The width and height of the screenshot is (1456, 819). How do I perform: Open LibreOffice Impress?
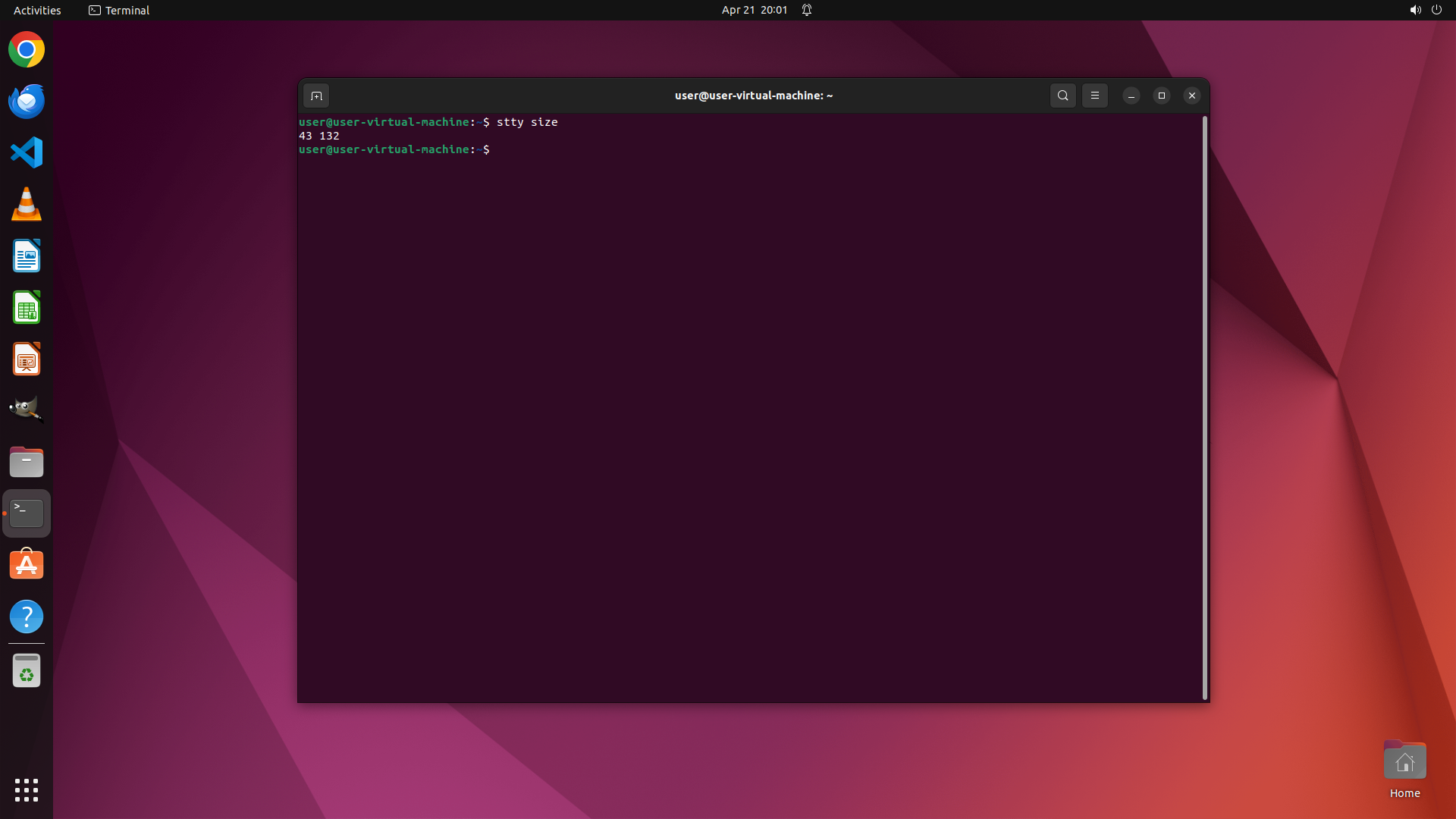point(27,359)
